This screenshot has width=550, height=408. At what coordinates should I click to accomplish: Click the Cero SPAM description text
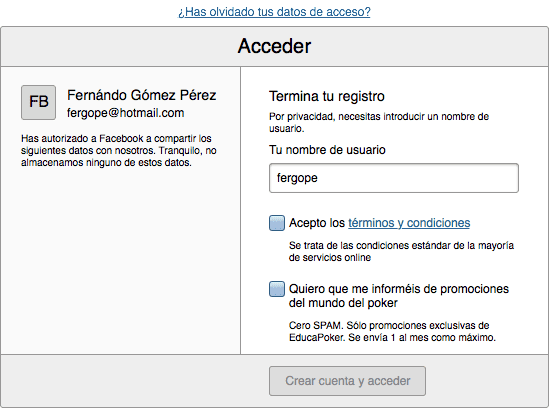point(392,332)
